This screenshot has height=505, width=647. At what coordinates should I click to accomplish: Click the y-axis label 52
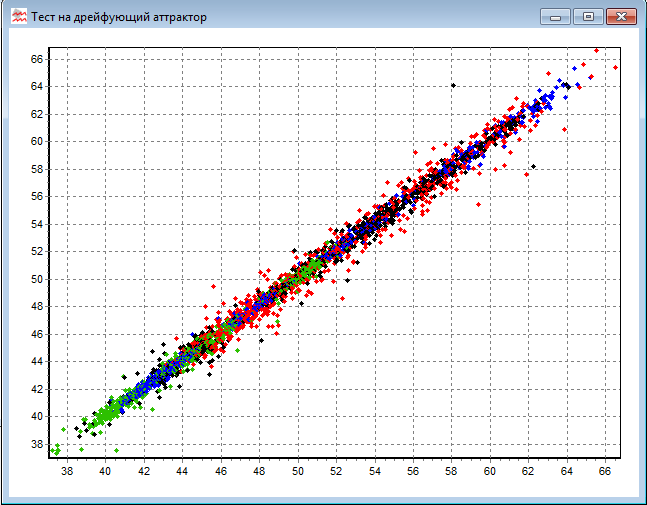pyautogui.click(x=35, y=252)
